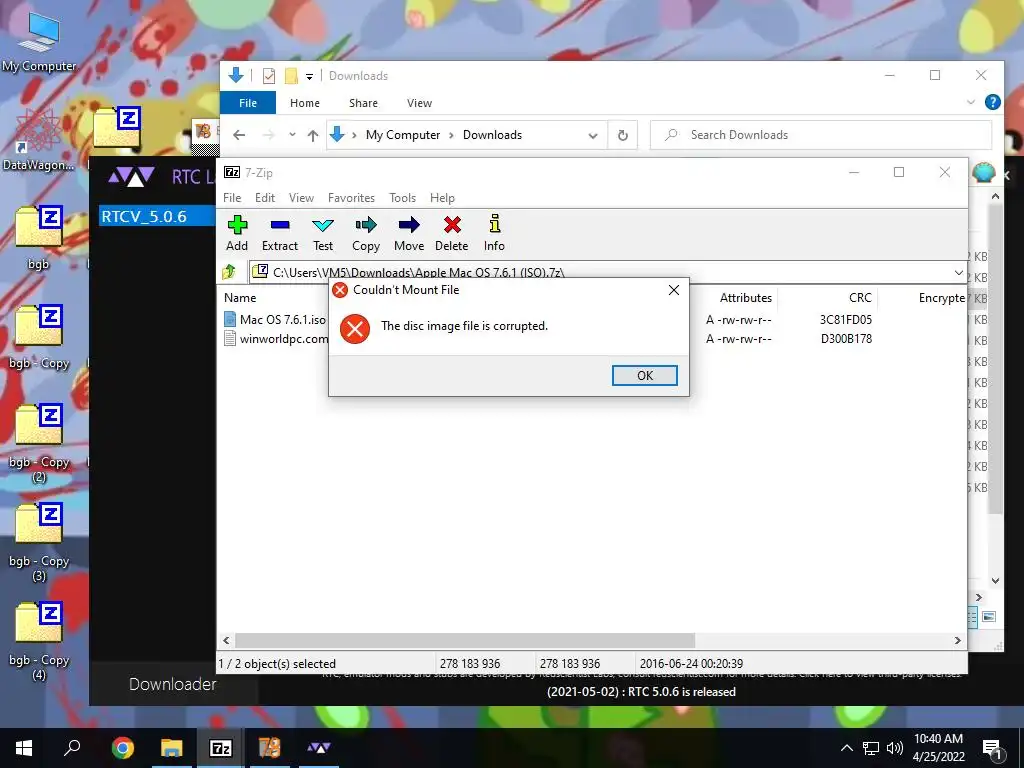
Task: Select RTCV_5.0.6 in the RTC Launcher list
Action: click(x=157, y=216)
